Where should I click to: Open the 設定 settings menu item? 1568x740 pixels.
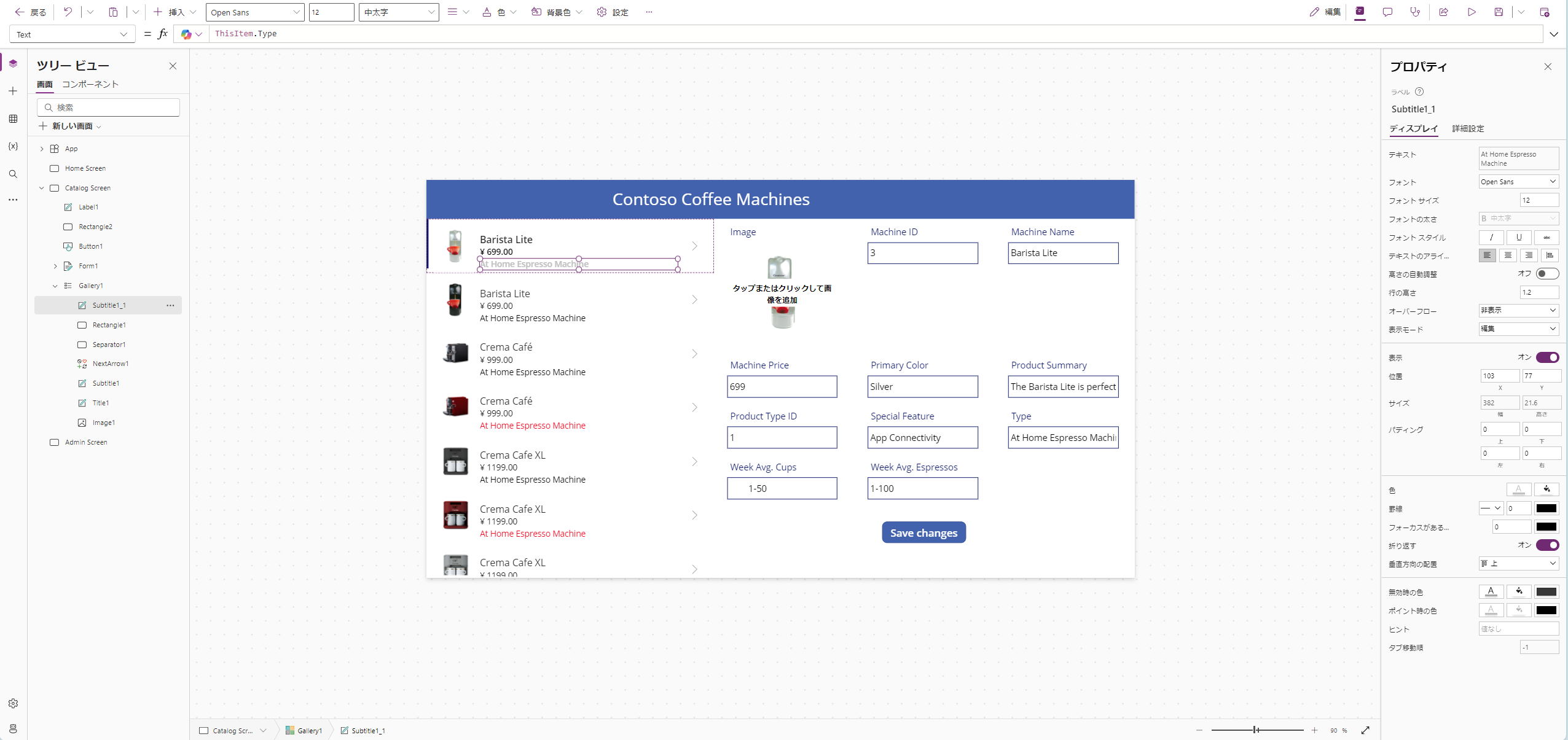(613, 12)
